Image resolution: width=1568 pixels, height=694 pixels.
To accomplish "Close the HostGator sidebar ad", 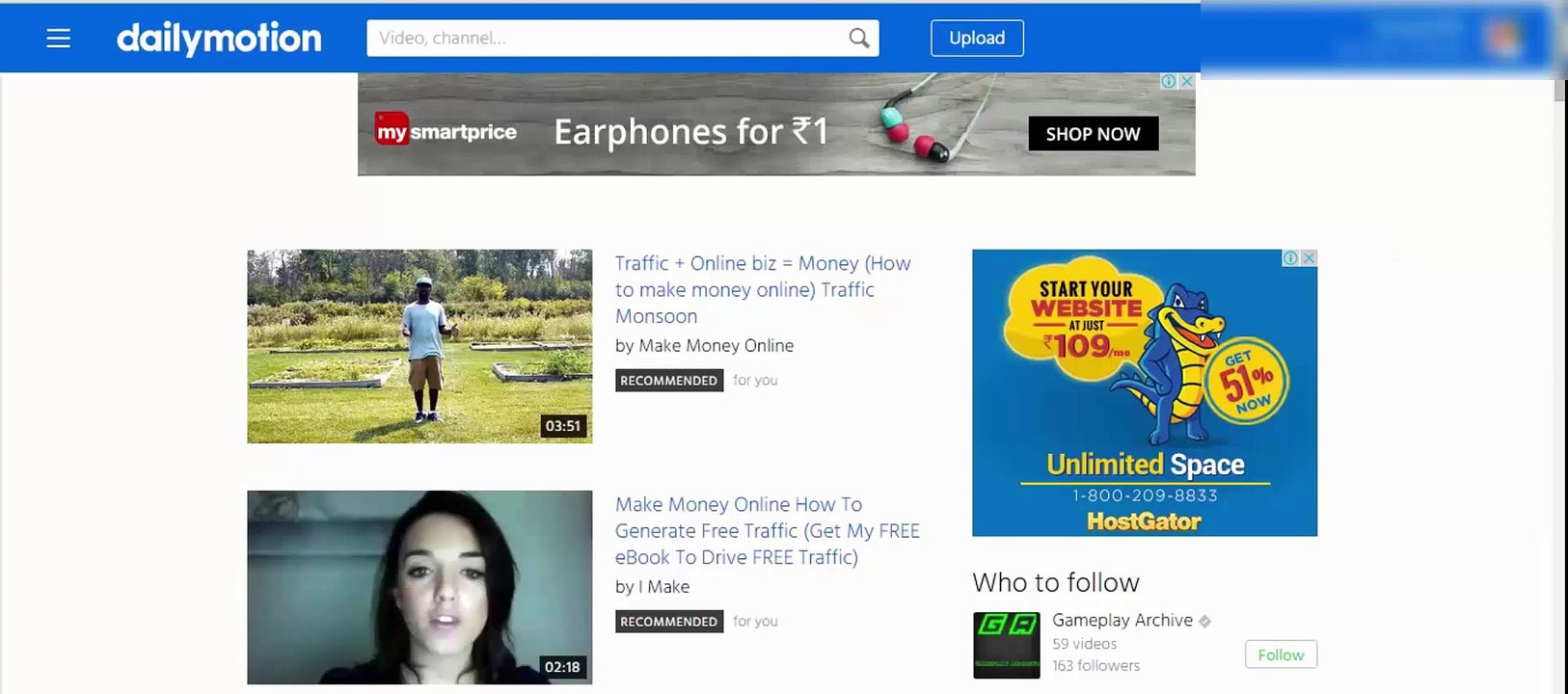I will (1309, 257).
